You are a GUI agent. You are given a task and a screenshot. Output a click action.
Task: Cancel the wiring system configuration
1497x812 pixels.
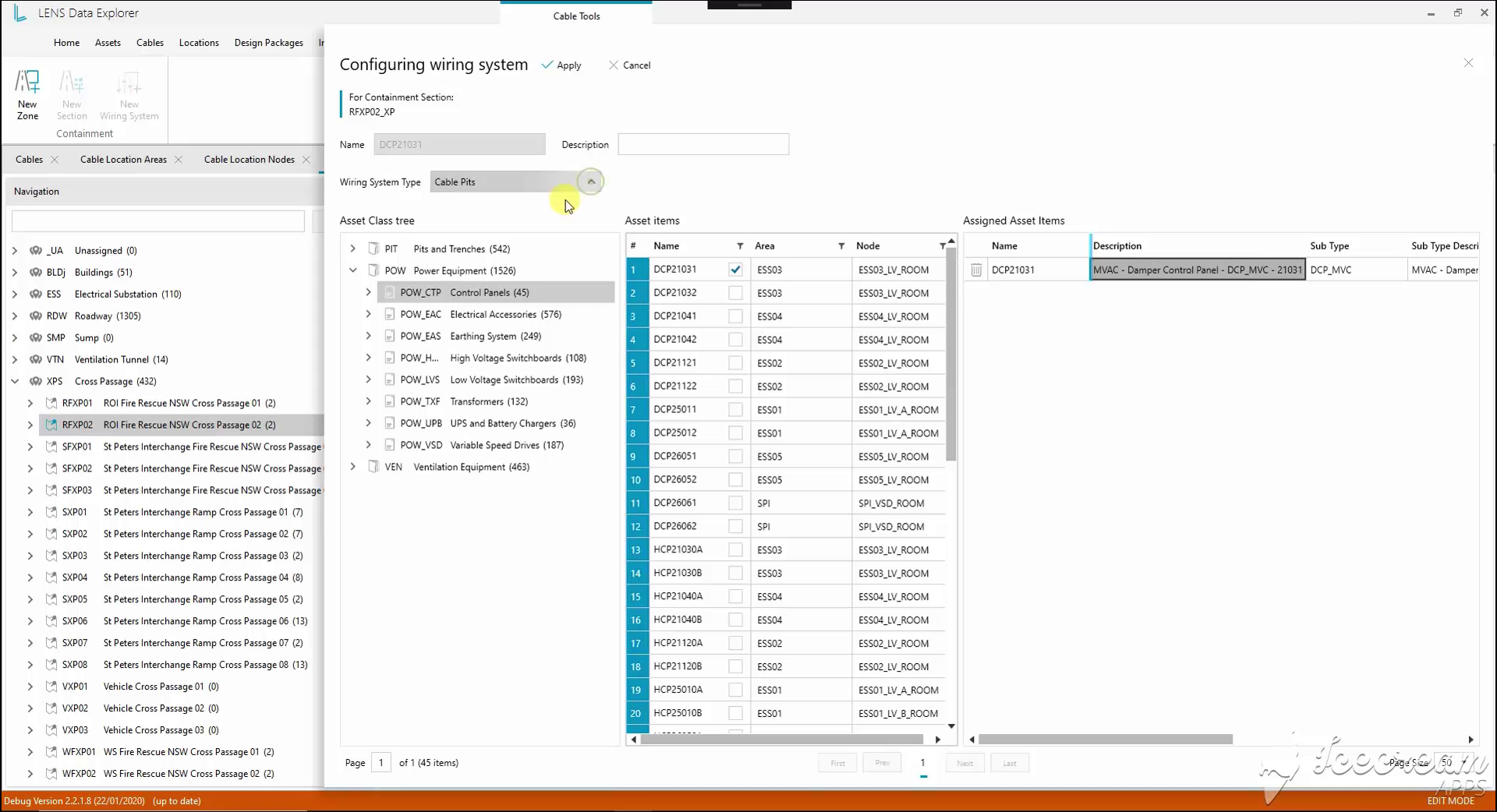[x=629, y=65]
